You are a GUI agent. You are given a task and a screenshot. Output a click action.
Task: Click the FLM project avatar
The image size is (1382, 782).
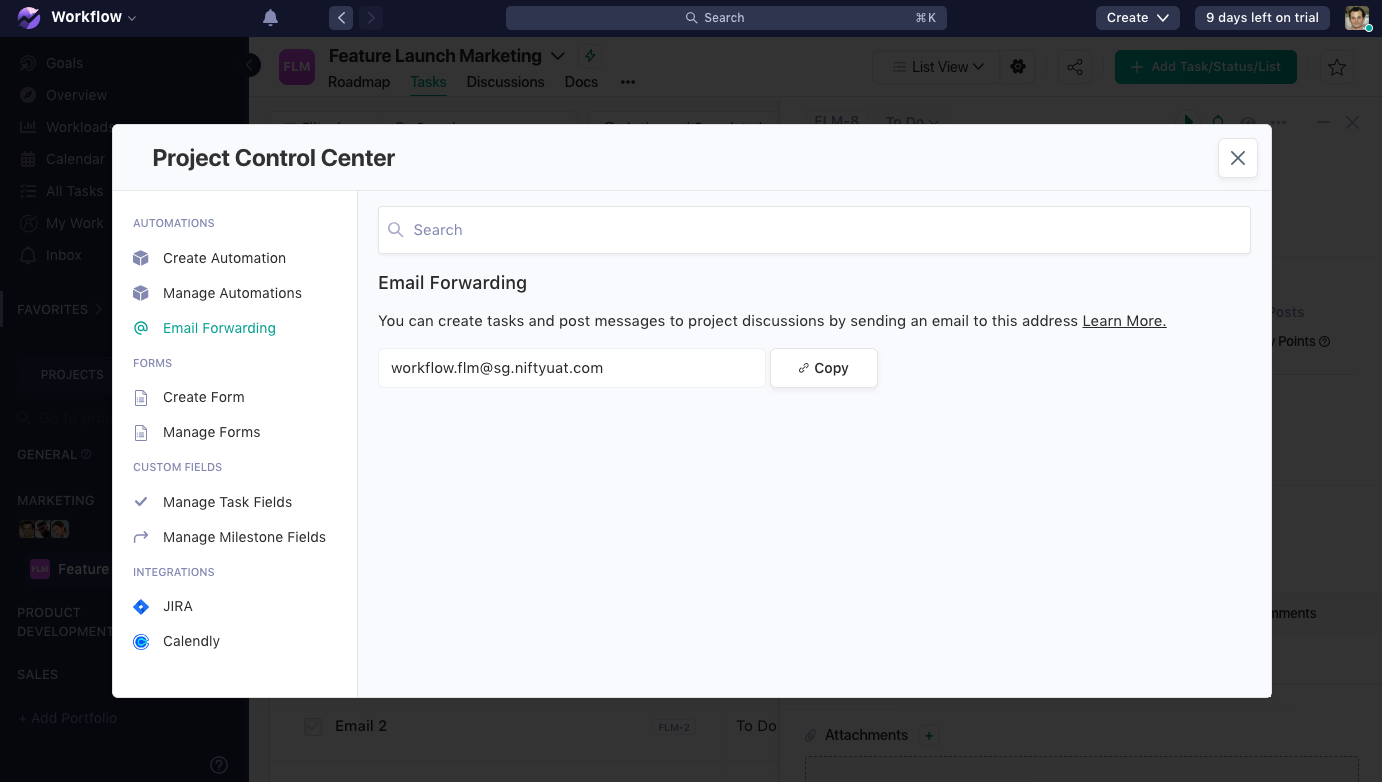pos(297,67)
